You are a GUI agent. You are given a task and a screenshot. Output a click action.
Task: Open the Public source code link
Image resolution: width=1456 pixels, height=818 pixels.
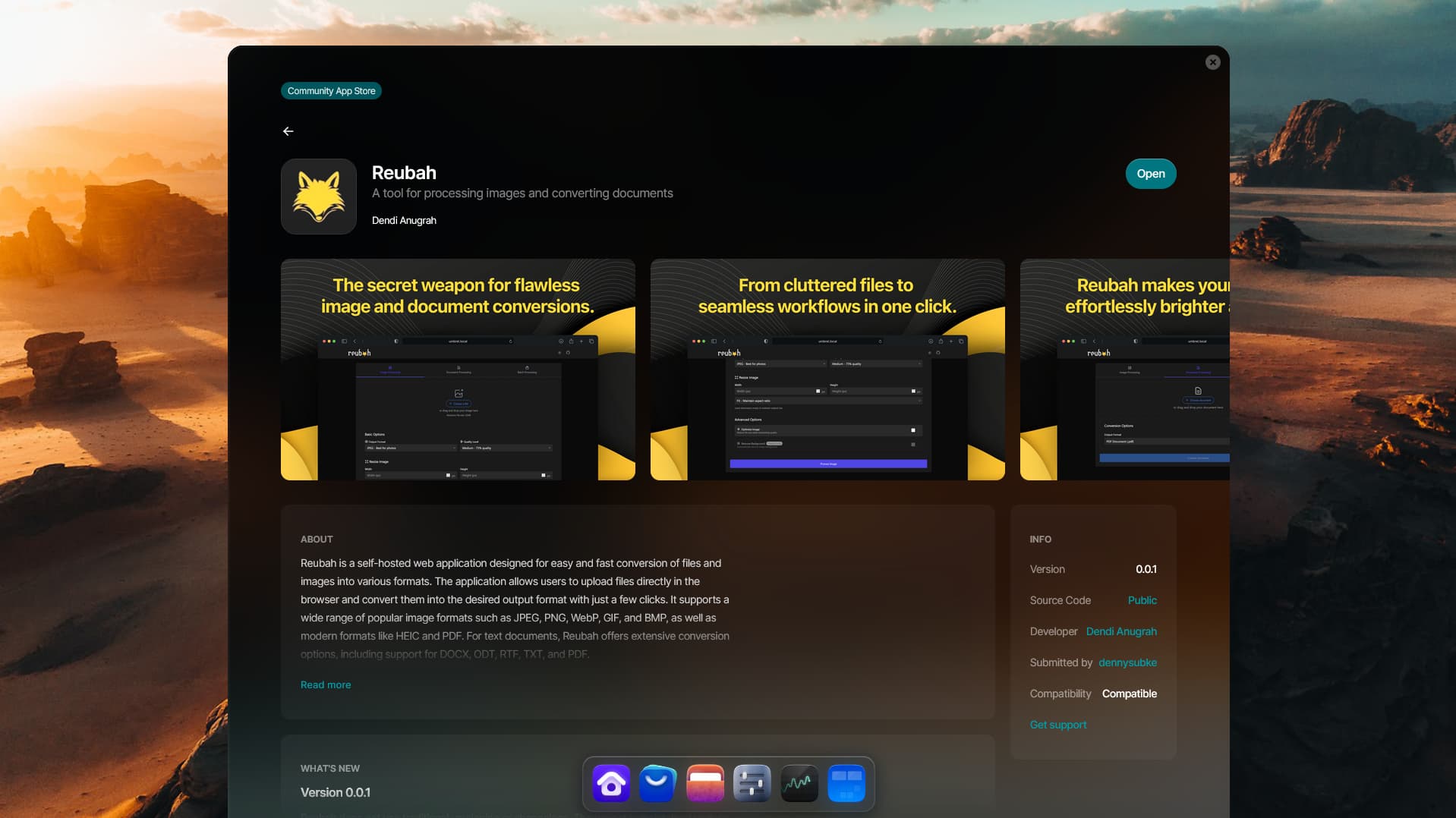point(1142,600)
